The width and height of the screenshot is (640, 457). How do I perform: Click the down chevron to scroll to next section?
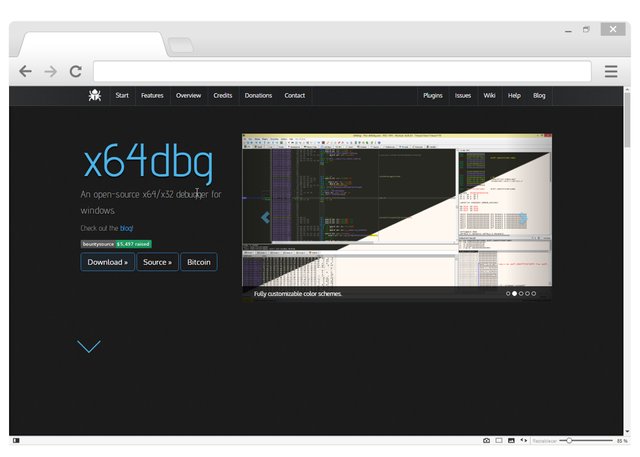click(89, 346)
